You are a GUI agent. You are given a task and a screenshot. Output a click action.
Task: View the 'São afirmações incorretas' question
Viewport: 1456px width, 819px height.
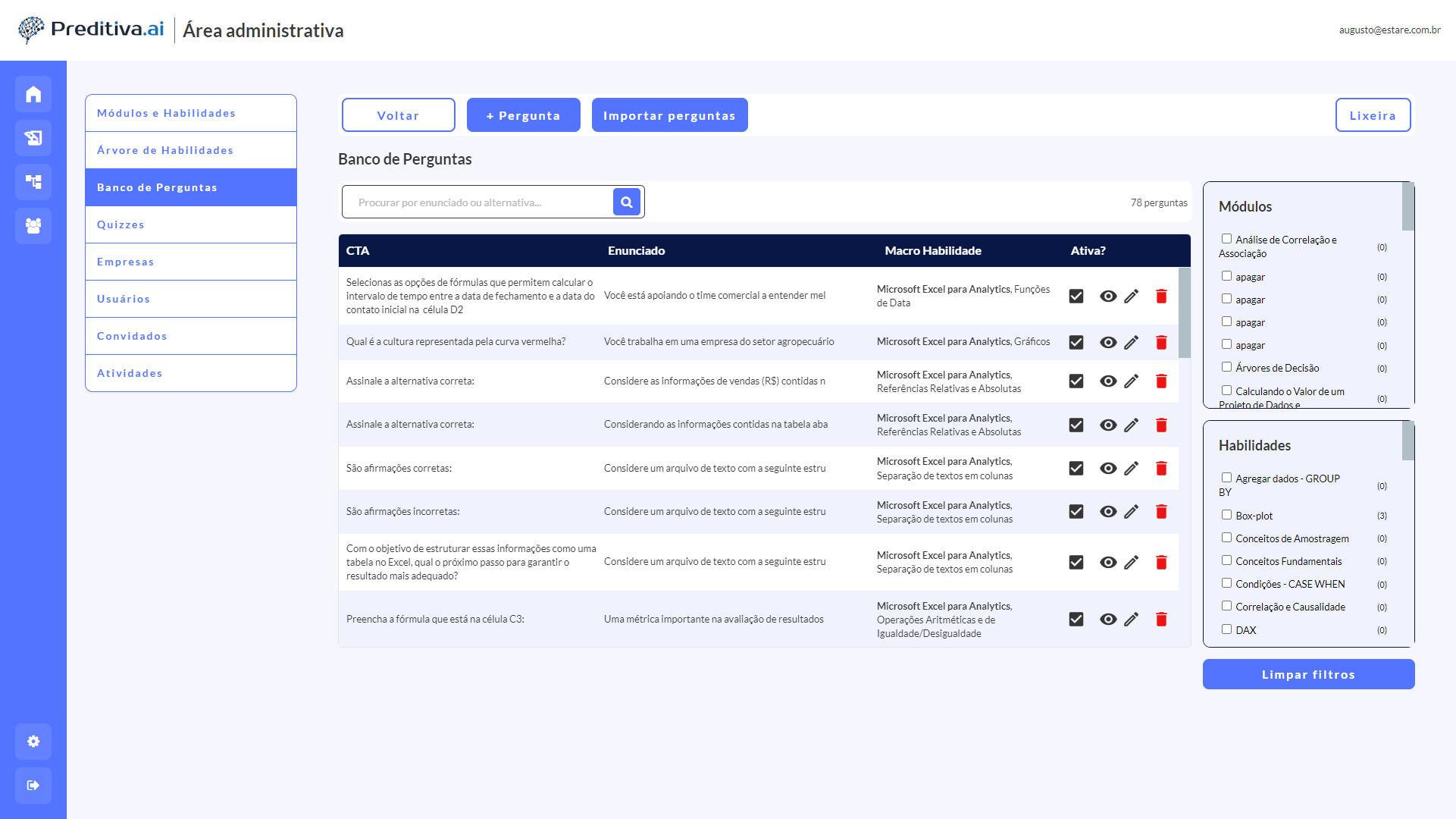(1108, 512)
